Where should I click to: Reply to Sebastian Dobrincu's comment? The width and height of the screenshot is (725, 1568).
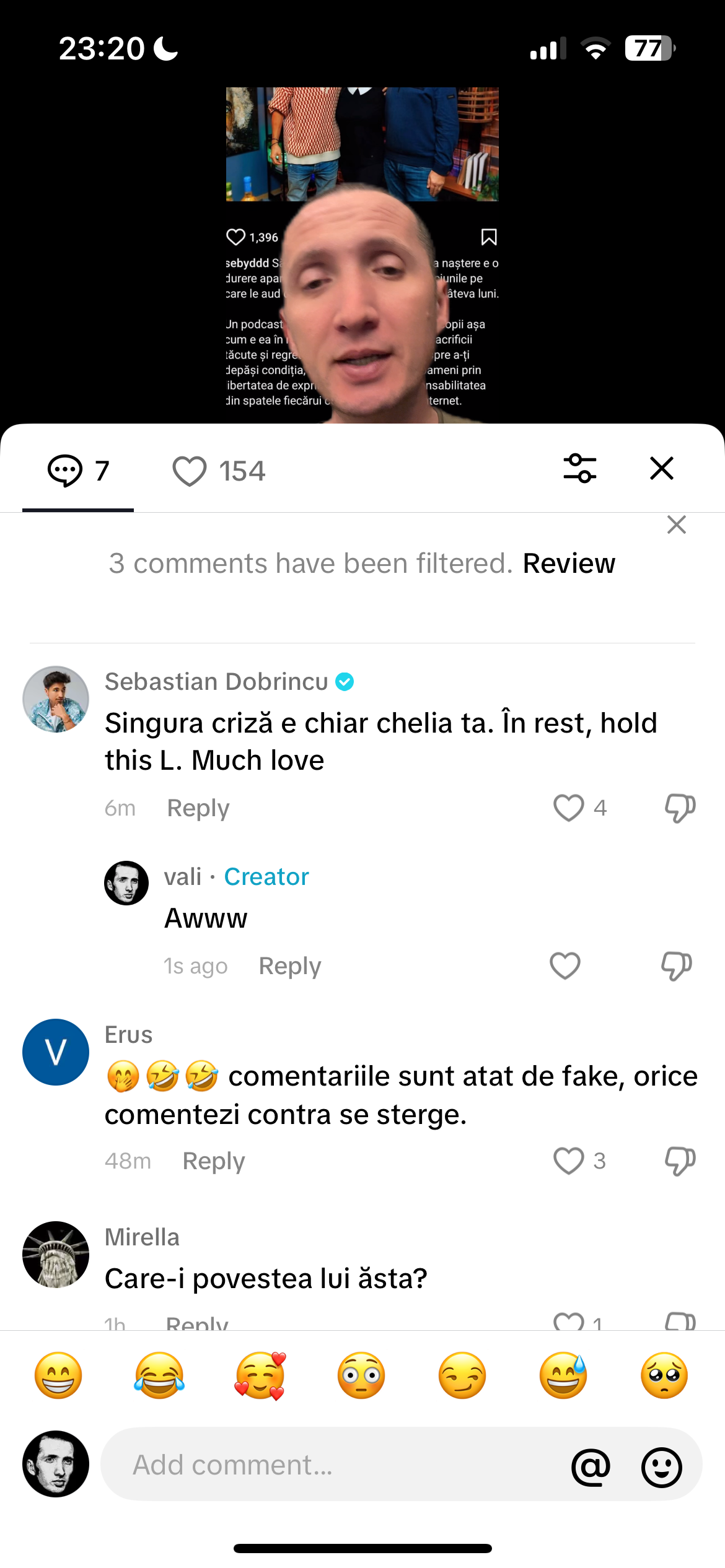tap(198, 808)
